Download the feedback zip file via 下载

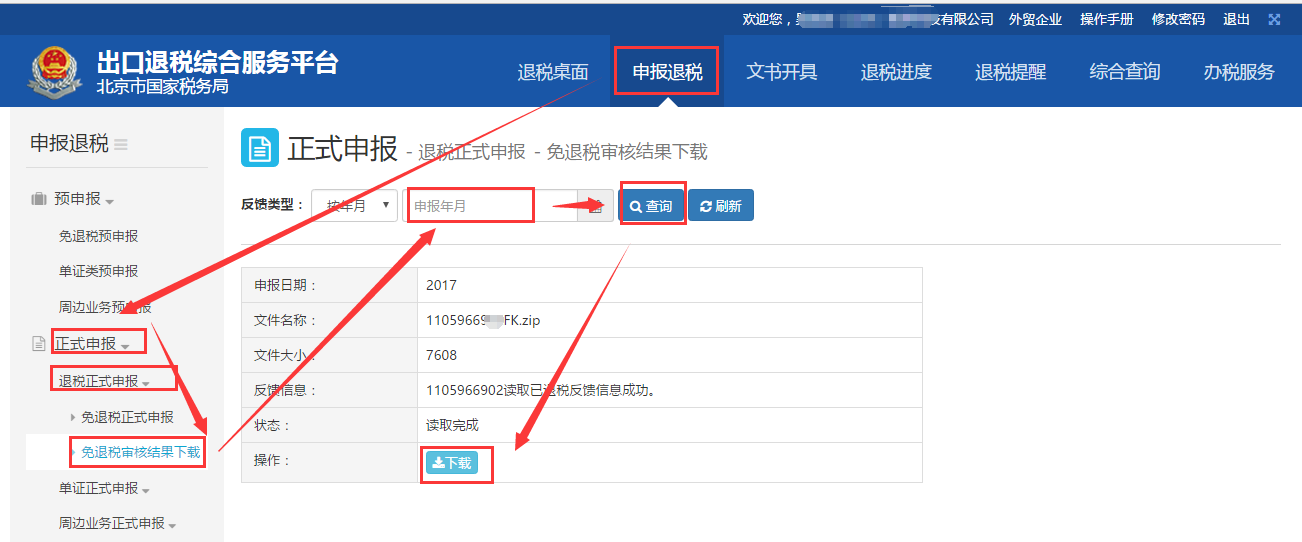(452, 463)
